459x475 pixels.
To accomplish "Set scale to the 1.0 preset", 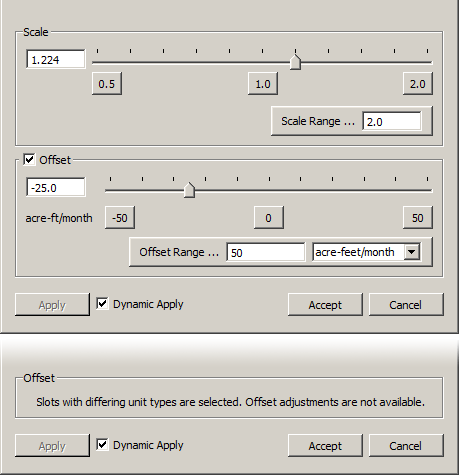I will pos(263,83).
